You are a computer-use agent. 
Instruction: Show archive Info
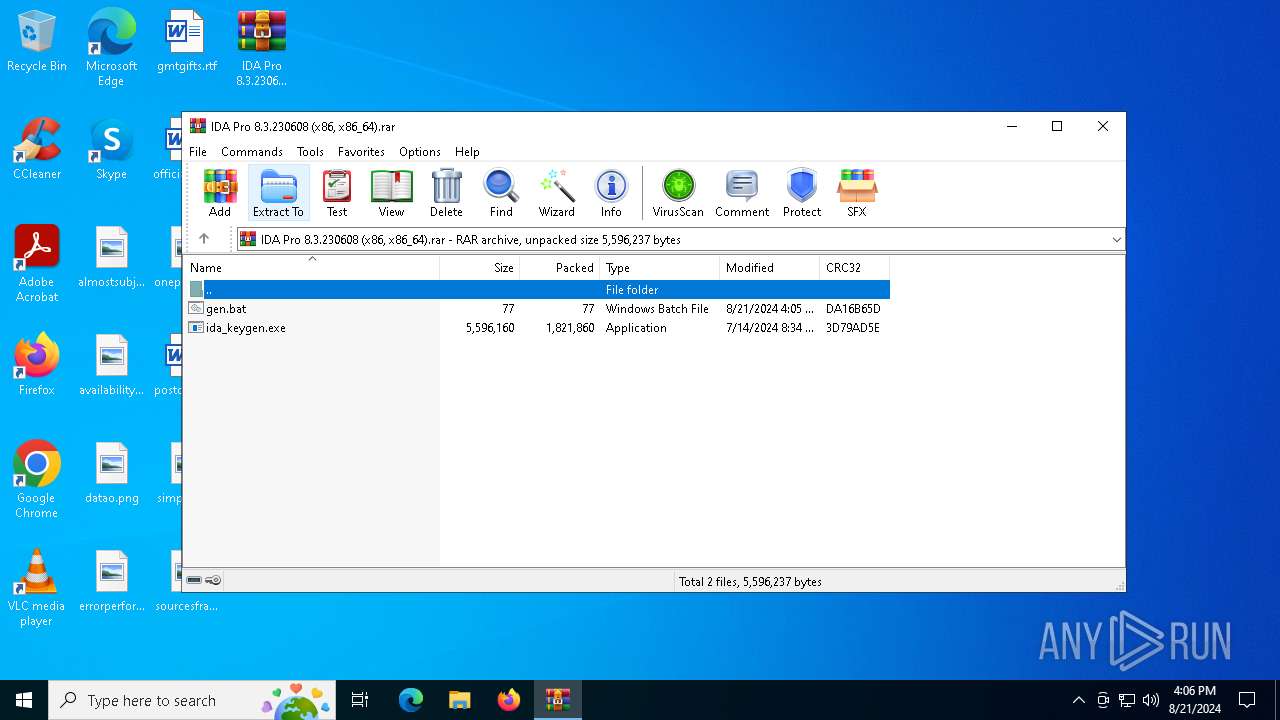[611, 193]
